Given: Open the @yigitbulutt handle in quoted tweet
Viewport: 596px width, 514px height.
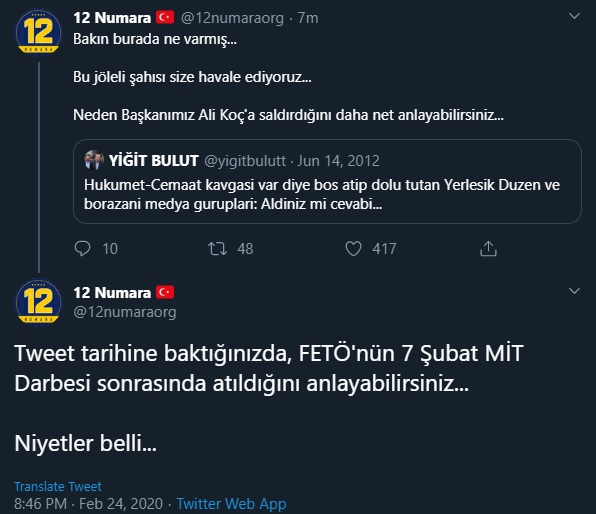Looking at the screenshot, I should (x=245, y=161).
